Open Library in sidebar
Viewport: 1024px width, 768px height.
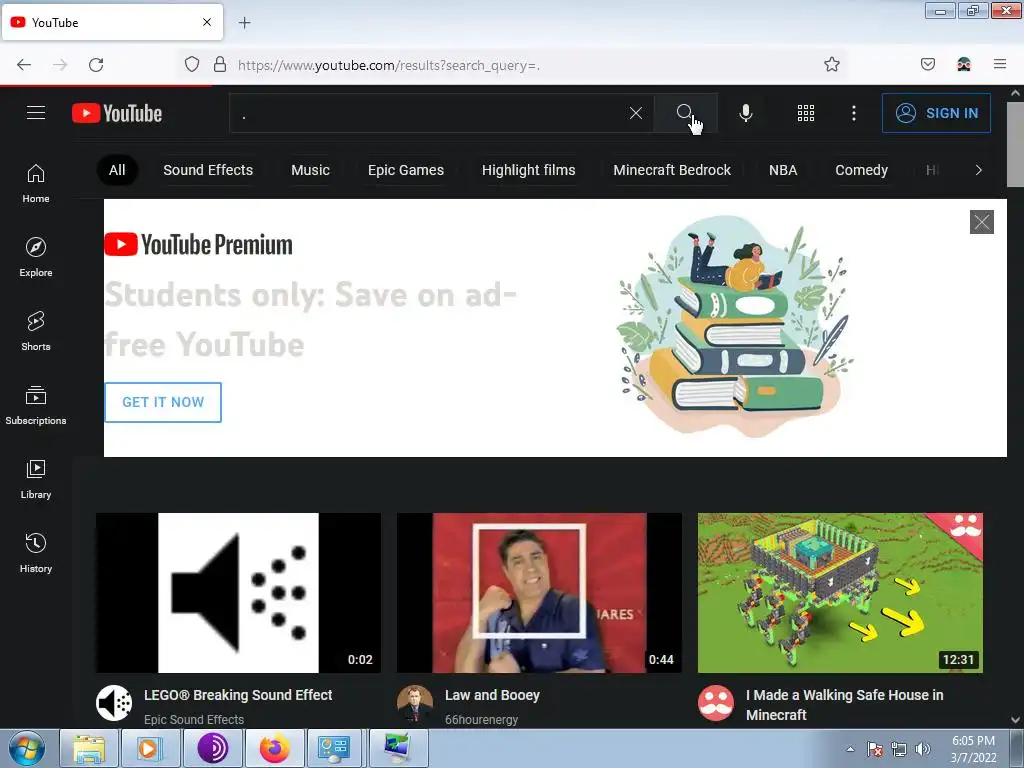pyautogui.click(x=36, y=479)
